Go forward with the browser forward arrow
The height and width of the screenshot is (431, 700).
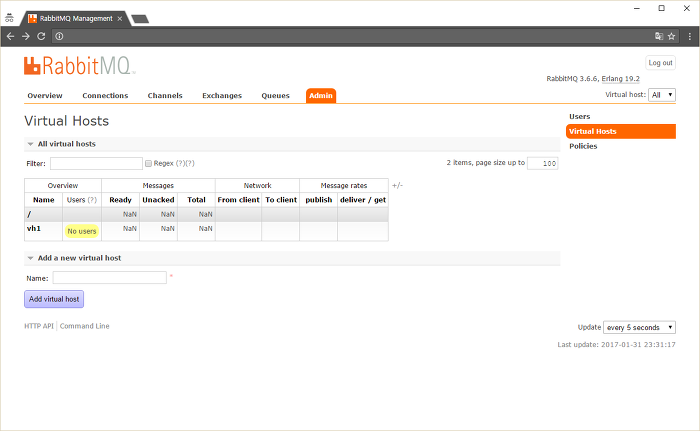click(26, 36)
